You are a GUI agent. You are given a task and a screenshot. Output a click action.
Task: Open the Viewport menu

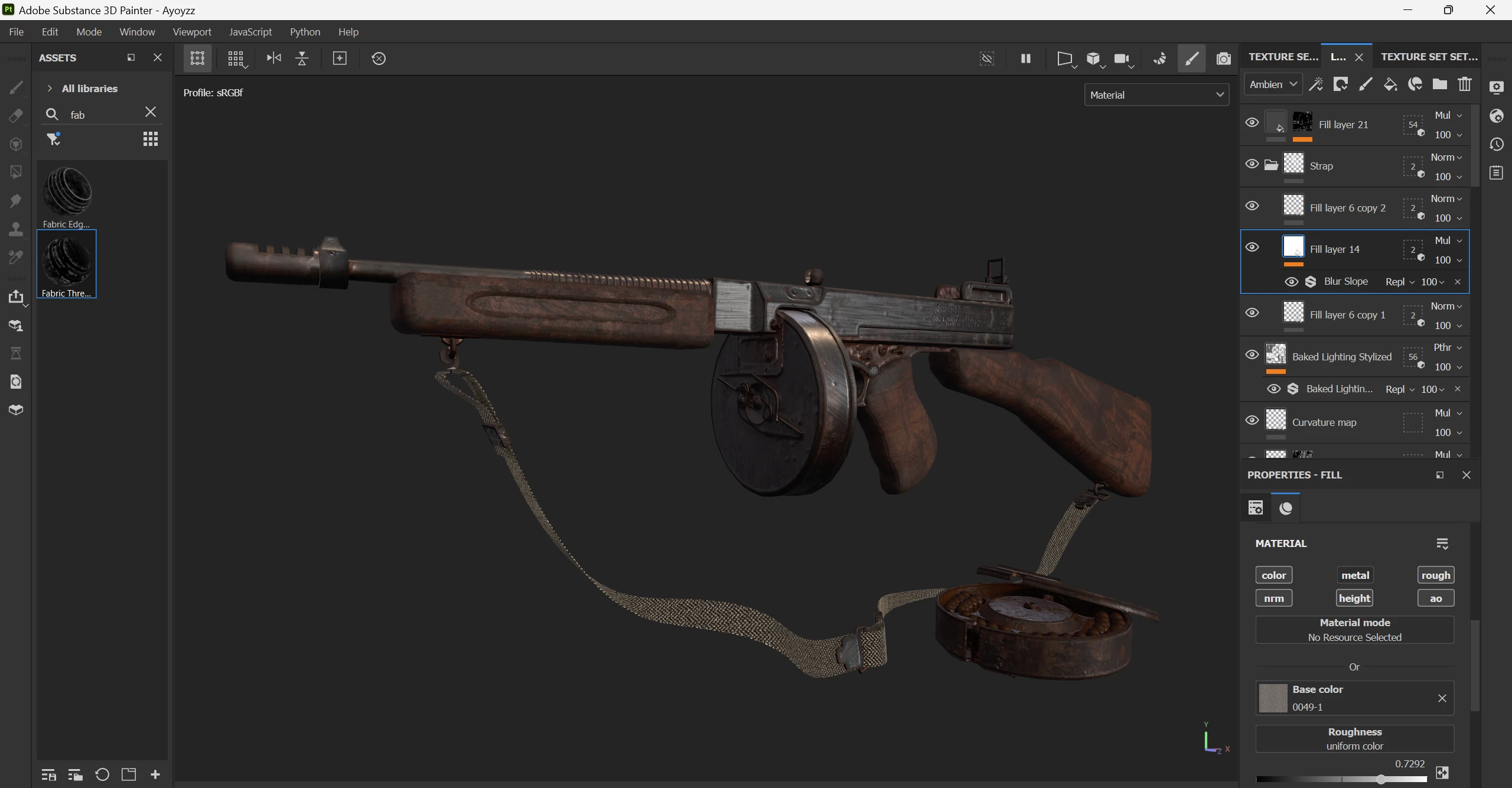[x=191, y=32]
